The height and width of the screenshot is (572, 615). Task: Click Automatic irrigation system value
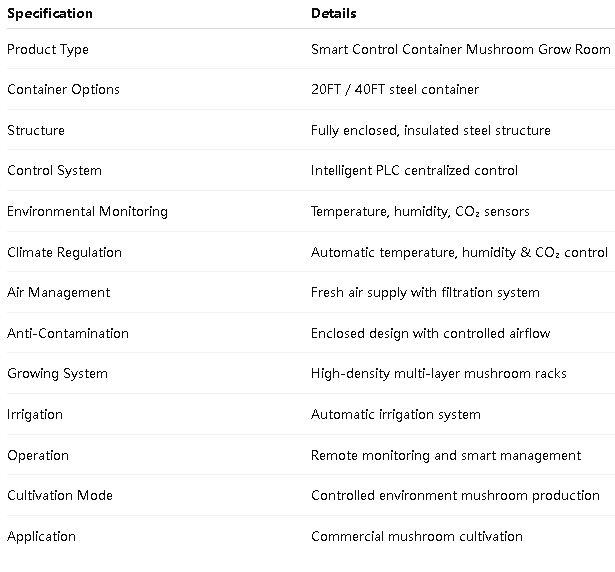pos(395,415)
